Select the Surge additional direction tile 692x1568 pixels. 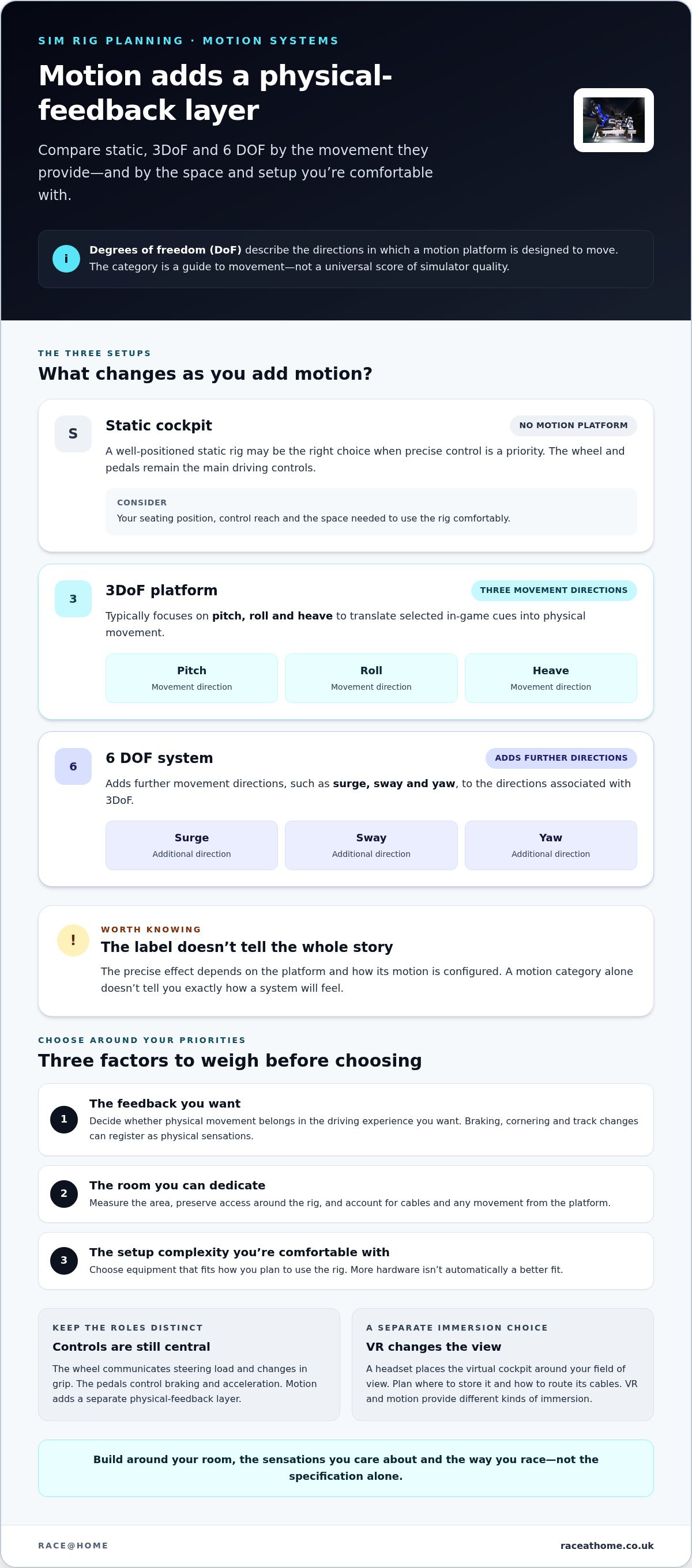(191, 845)
